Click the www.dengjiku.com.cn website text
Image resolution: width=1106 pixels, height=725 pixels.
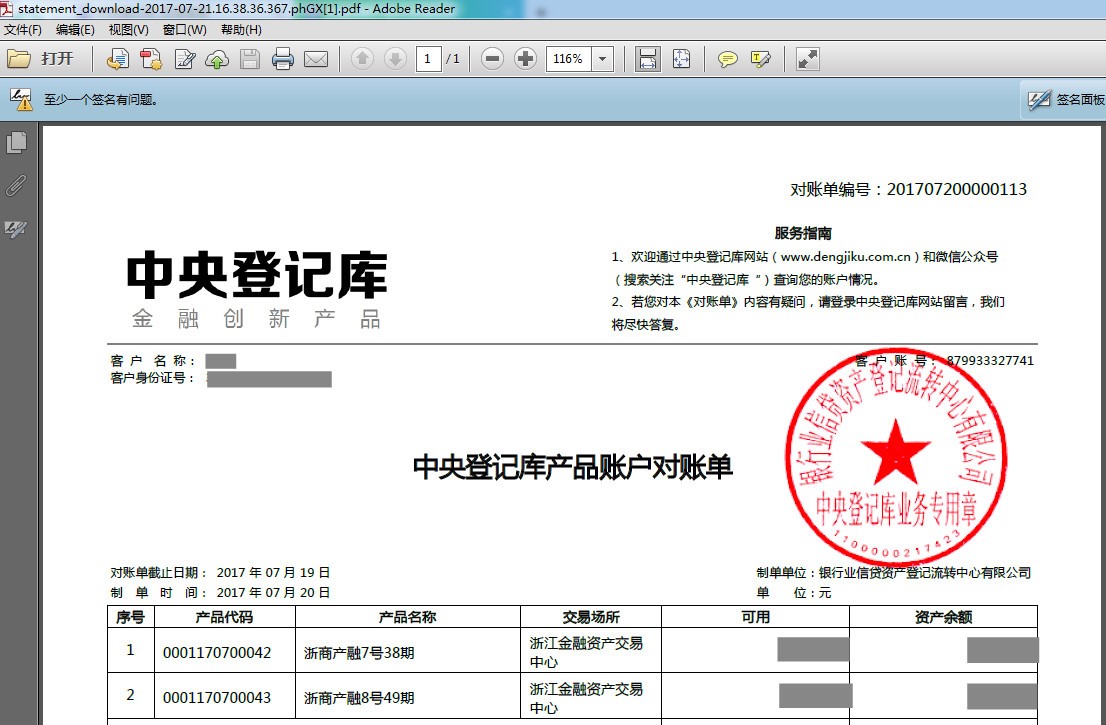(x=846, y=257)
